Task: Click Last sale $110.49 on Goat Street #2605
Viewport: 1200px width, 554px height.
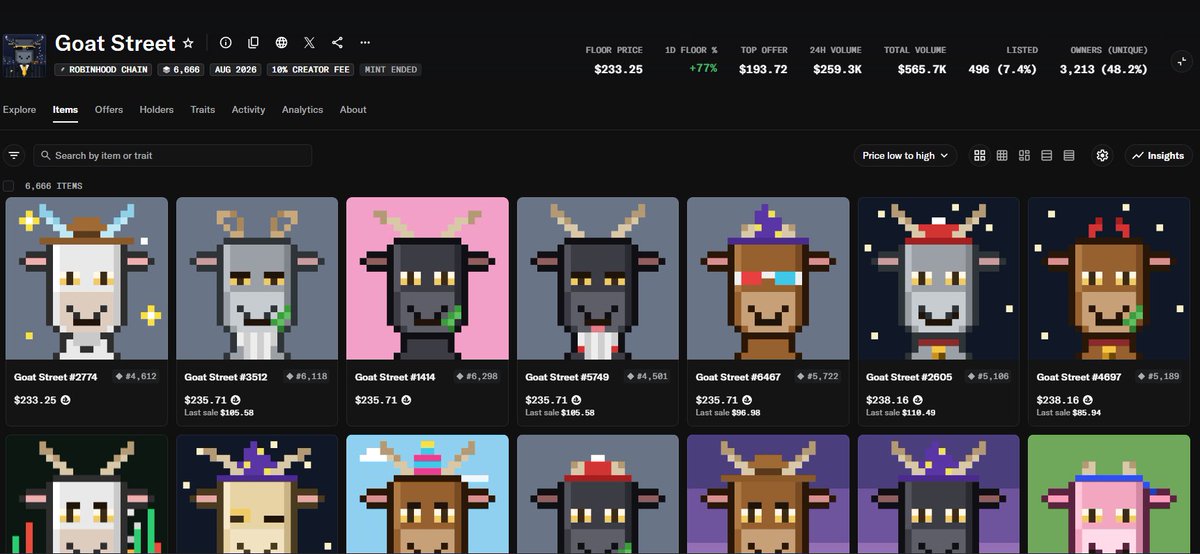Action: tap(900, 413)
